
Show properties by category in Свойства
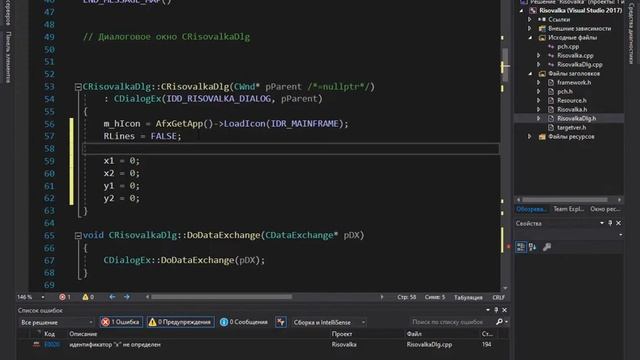click(520, 247)
